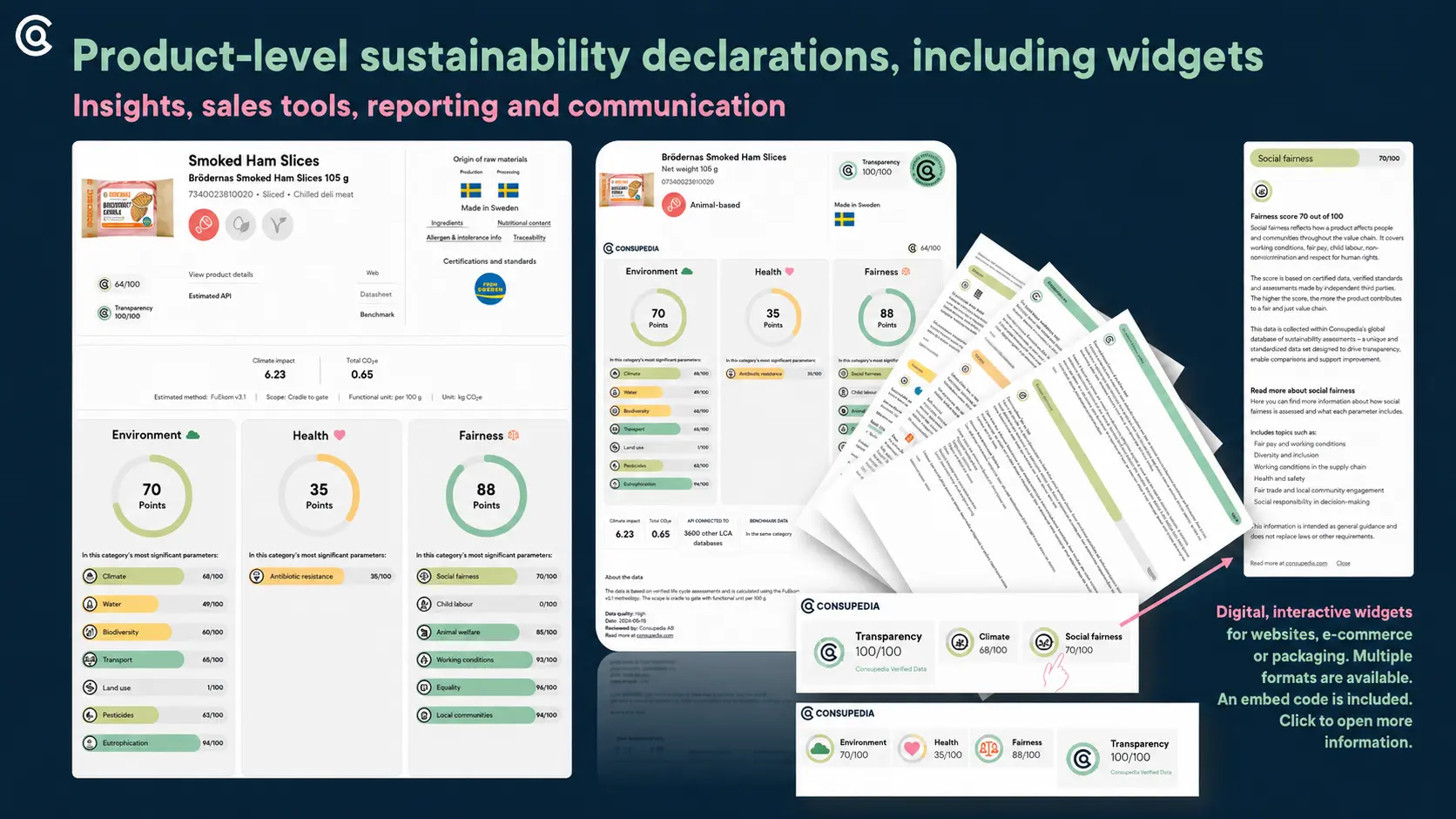Click the Equality icon in the large dashboard
Viewport: 1456px width, 819px height.
point(424,687)
